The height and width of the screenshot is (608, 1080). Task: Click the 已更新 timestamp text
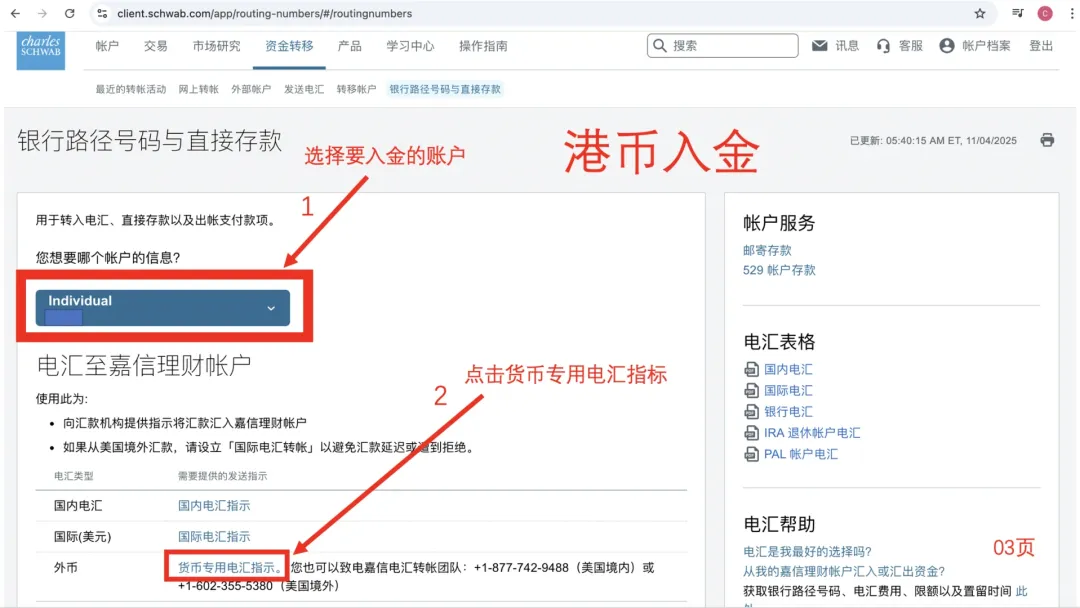933,140
